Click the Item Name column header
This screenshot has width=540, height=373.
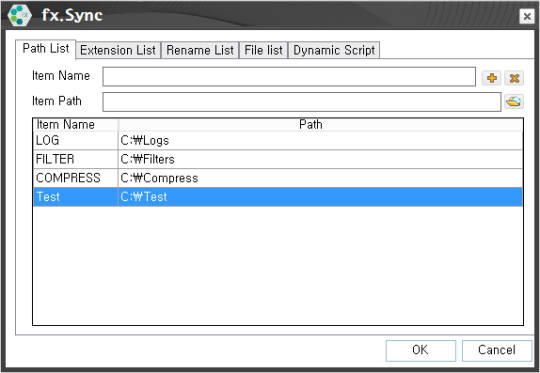click(76, 125)
